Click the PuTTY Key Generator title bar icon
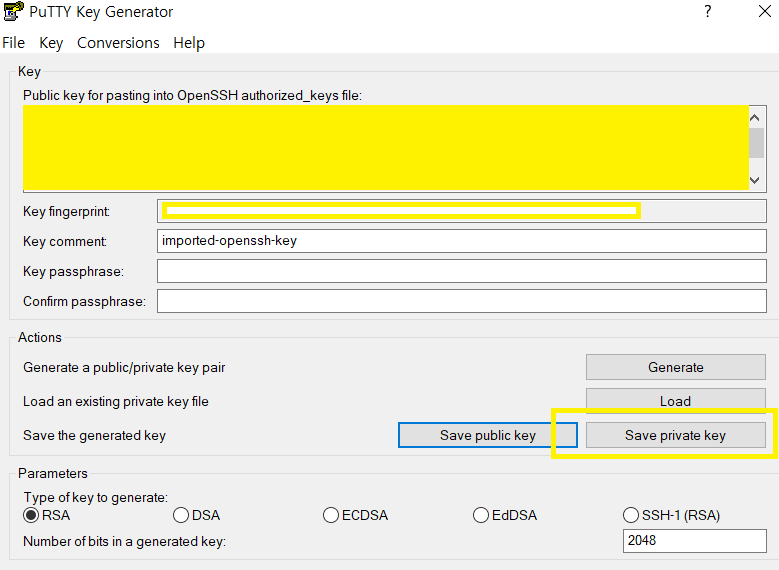The image size is (779, 570). (x=13, y=11)
